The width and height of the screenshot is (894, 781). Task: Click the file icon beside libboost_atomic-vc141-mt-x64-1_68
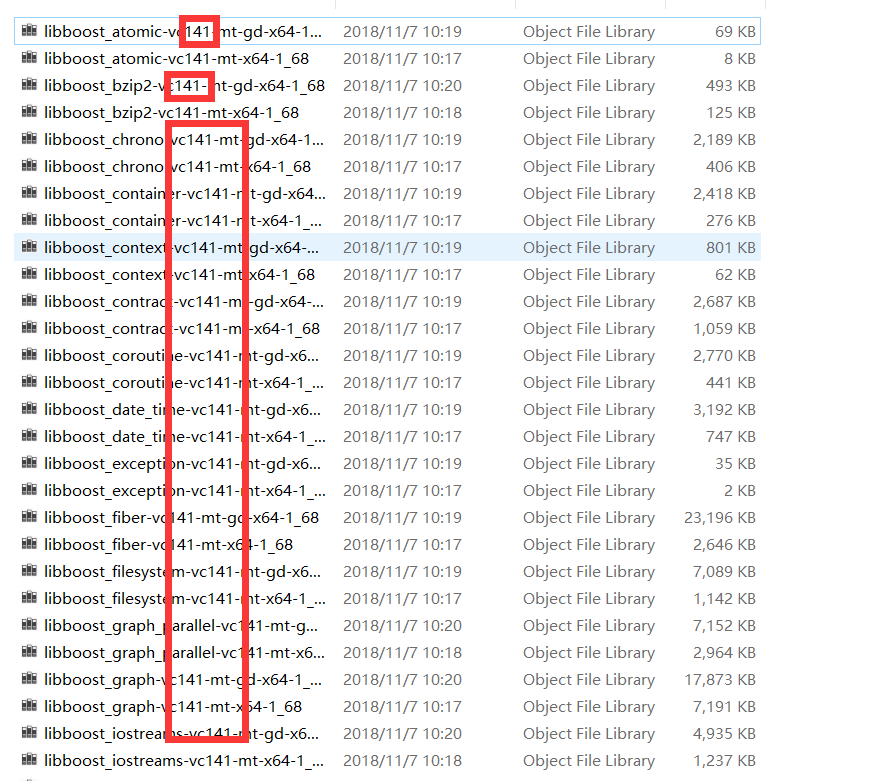click(30, 58)
